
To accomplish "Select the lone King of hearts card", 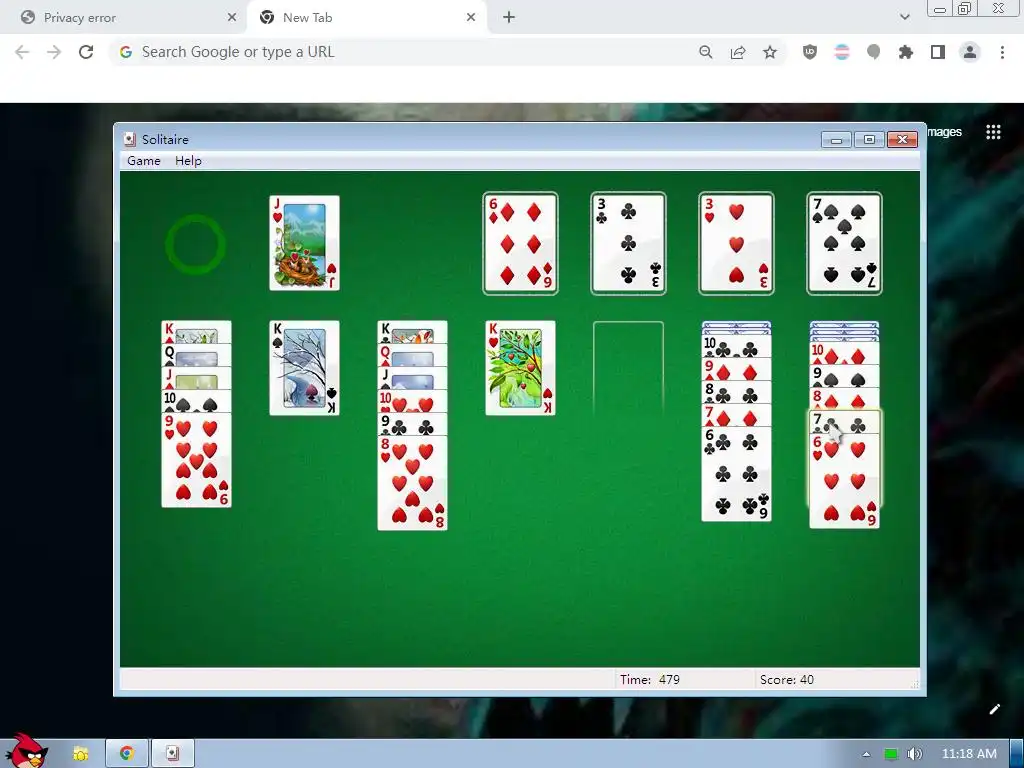I will (x=520, y=368).
